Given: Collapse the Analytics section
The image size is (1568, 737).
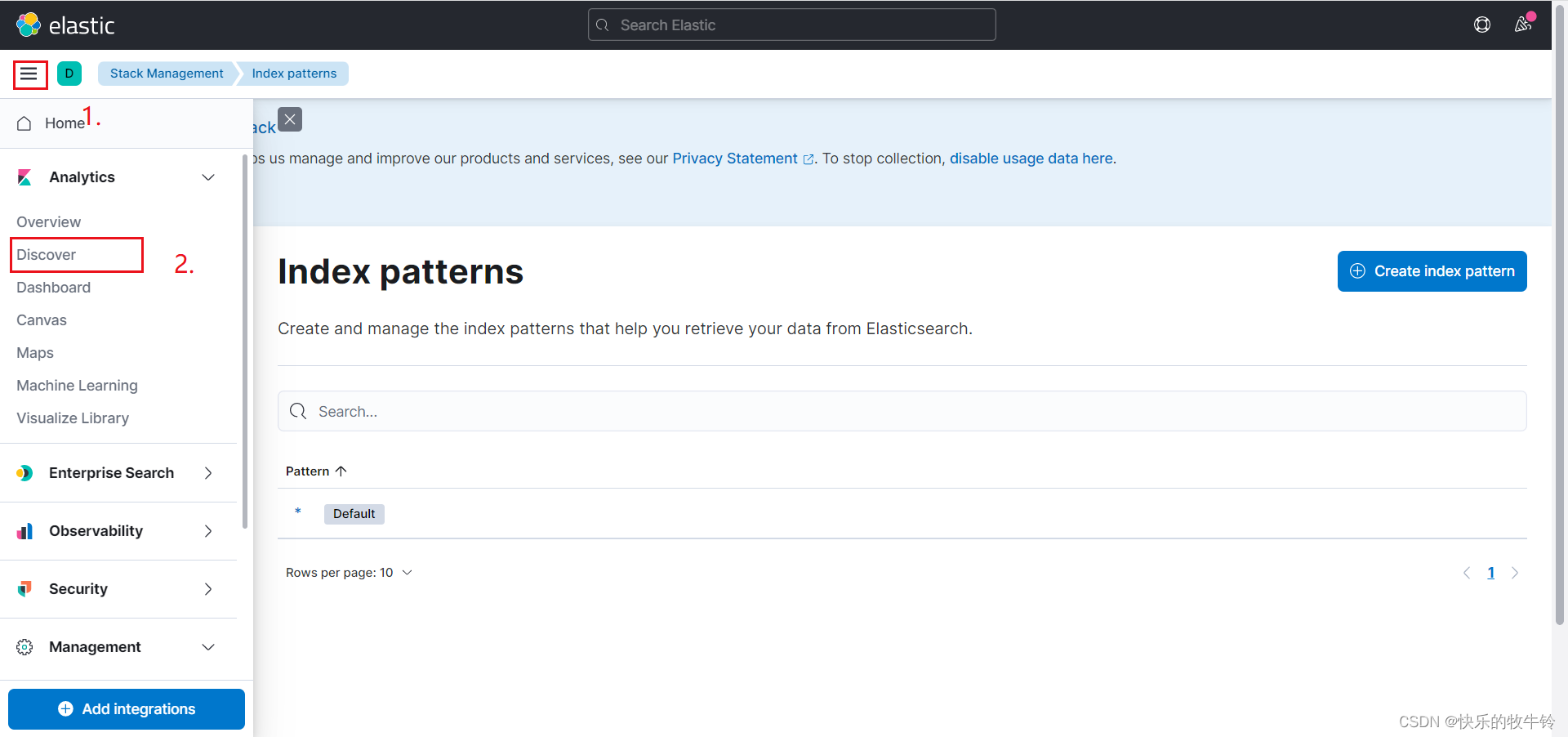Looking at the screenshot, I should tap(208, 176).
